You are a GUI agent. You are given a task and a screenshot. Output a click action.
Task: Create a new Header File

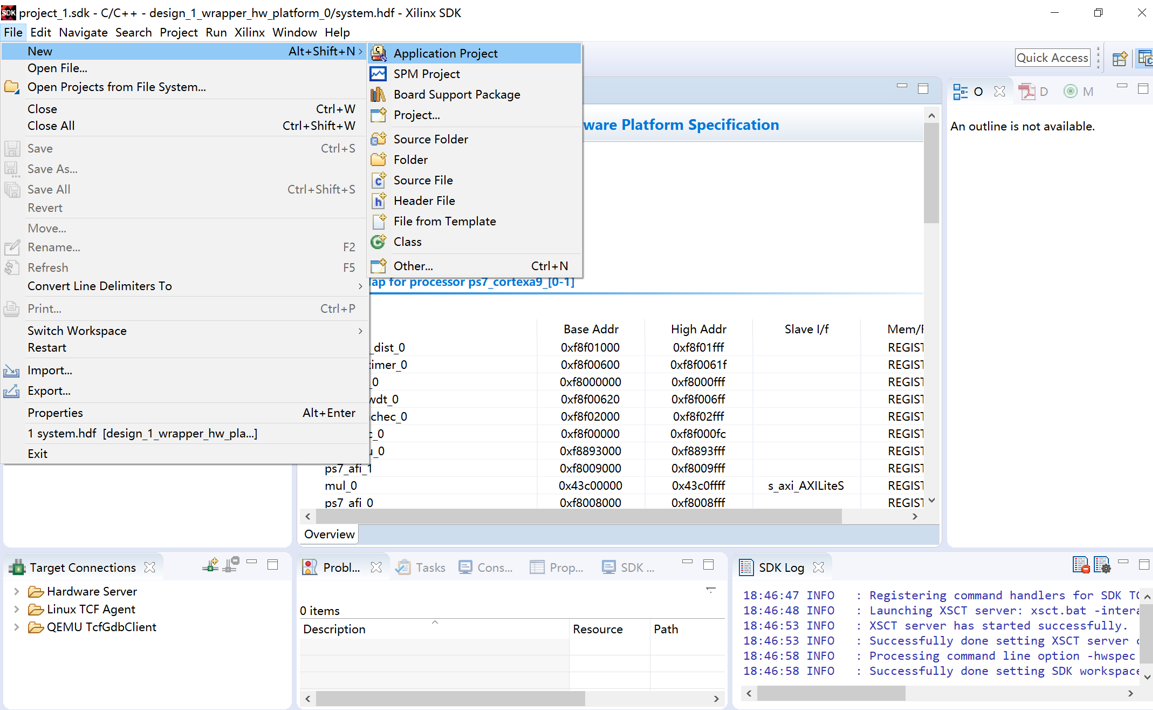click(475, 201)
